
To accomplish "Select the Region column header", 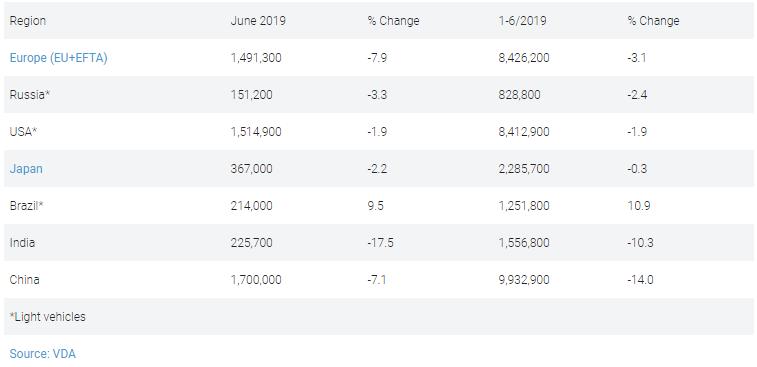I will [x=28, y=21].
